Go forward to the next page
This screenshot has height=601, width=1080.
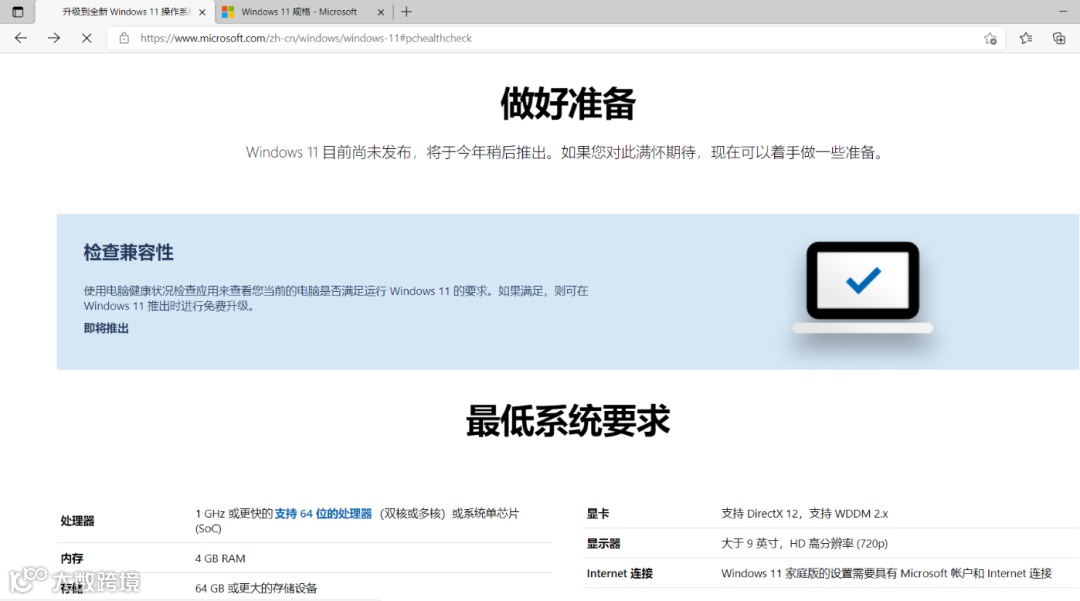pos(54,38)
